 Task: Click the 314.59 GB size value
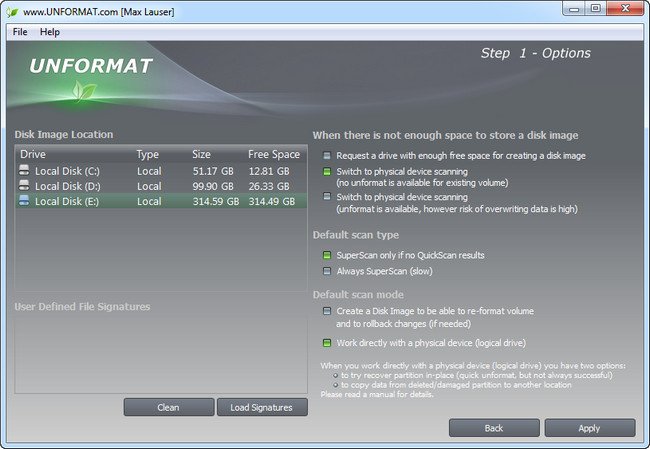pos(216,201)
